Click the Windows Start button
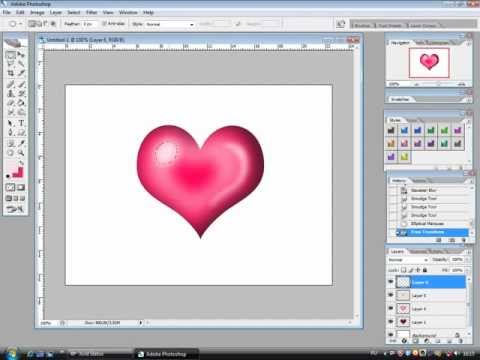 (12, 353)
